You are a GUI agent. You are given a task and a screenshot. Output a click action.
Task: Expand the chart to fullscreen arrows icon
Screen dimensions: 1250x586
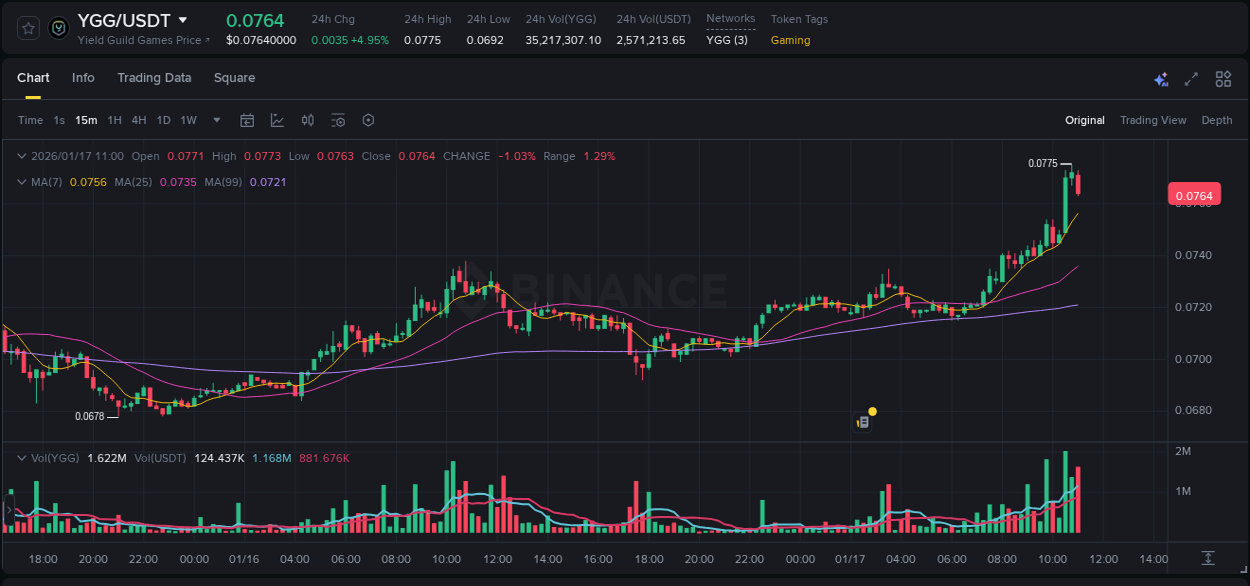1191,78
